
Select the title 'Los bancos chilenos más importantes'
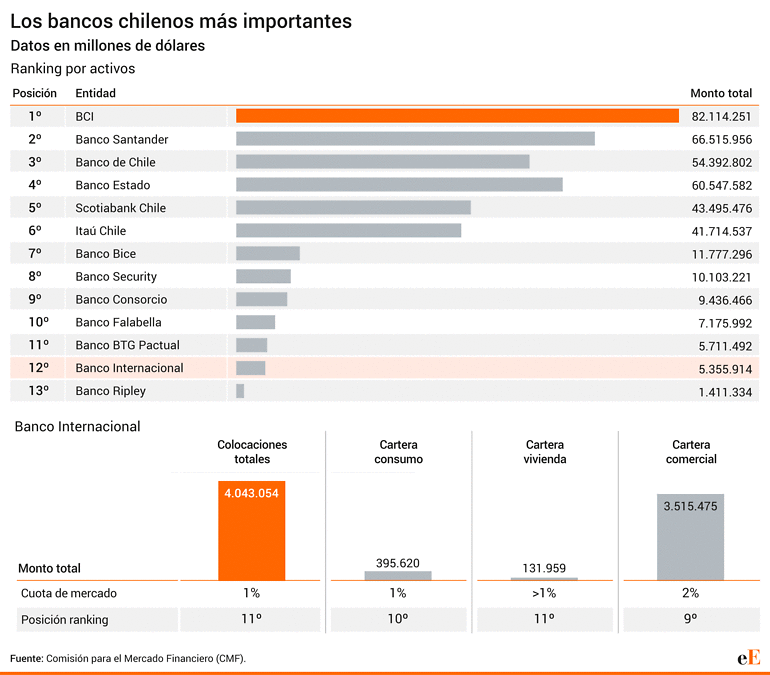[x=181, y=21]
